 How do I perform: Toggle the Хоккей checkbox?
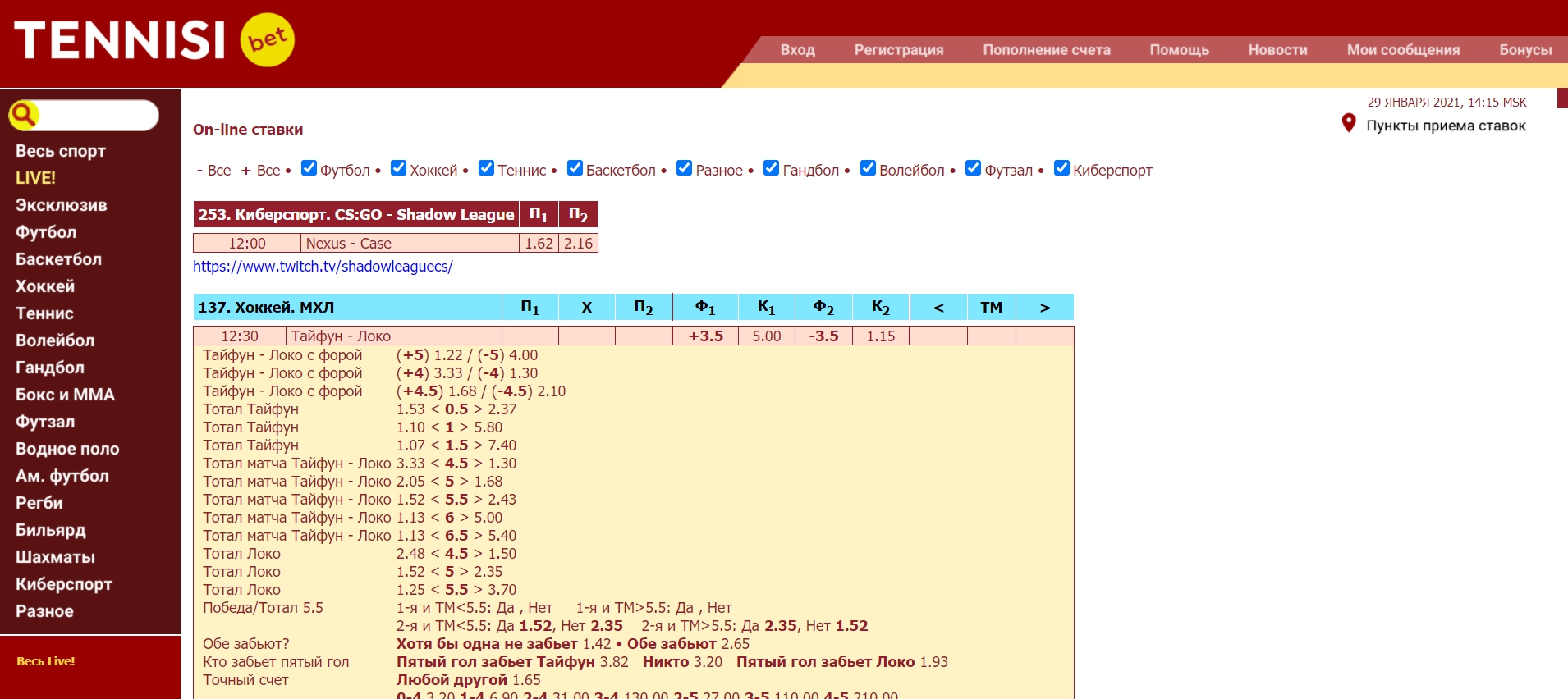point(398,168)
